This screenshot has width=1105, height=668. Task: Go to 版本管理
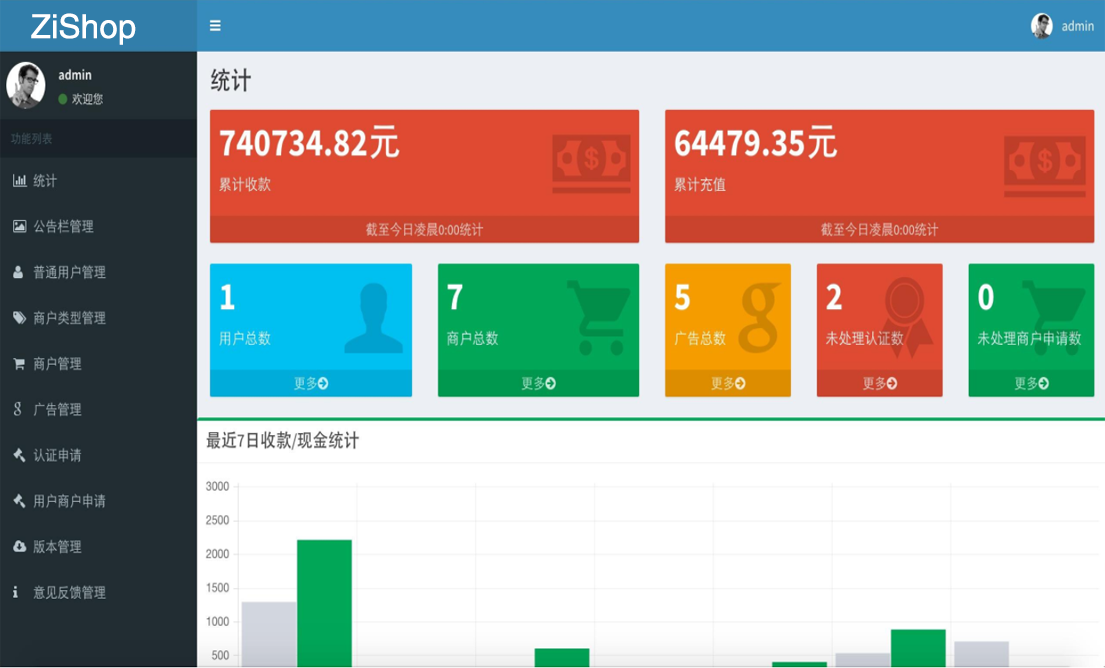coord(98,547)
